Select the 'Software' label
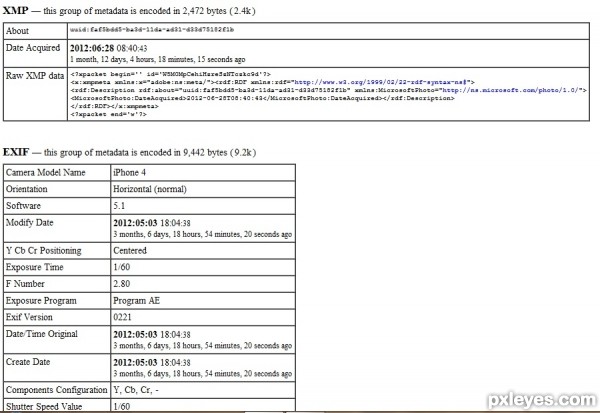600x413 pixels. pyautogui.click(x=23, y=206)
